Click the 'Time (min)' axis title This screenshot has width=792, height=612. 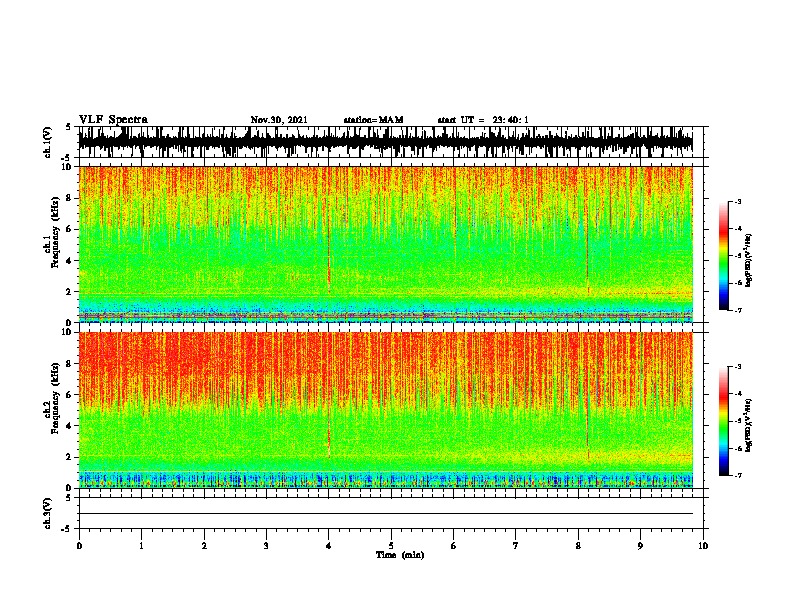(400, 555)
